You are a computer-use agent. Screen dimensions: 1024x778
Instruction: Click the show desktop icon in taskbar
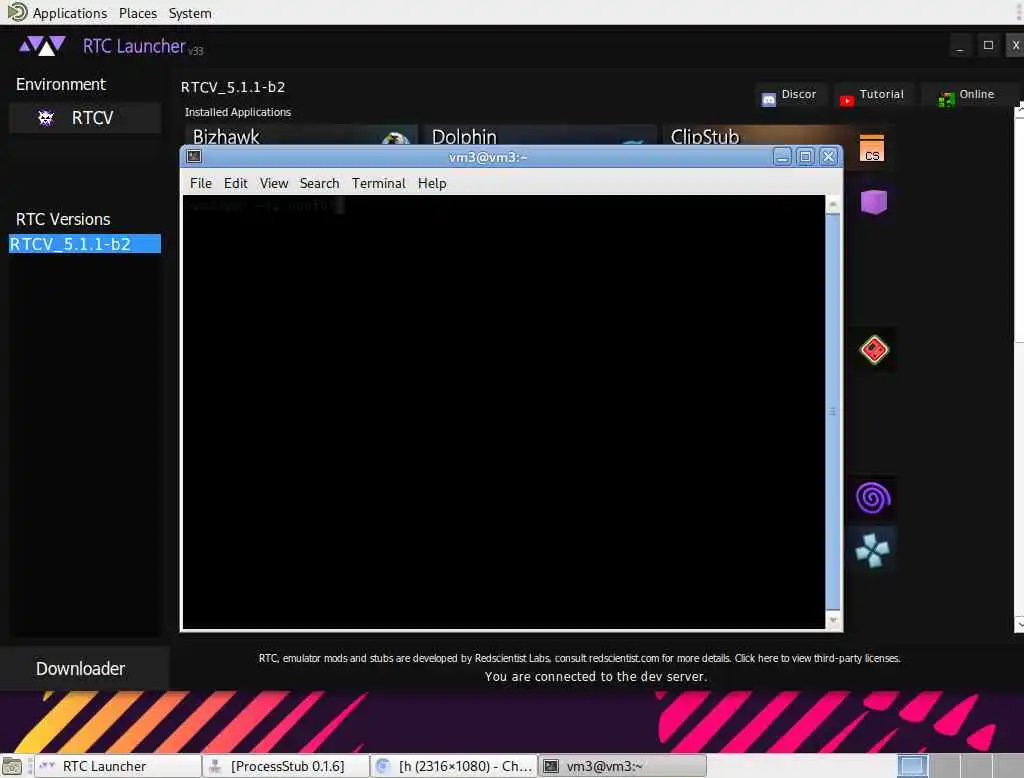point(12,766)
